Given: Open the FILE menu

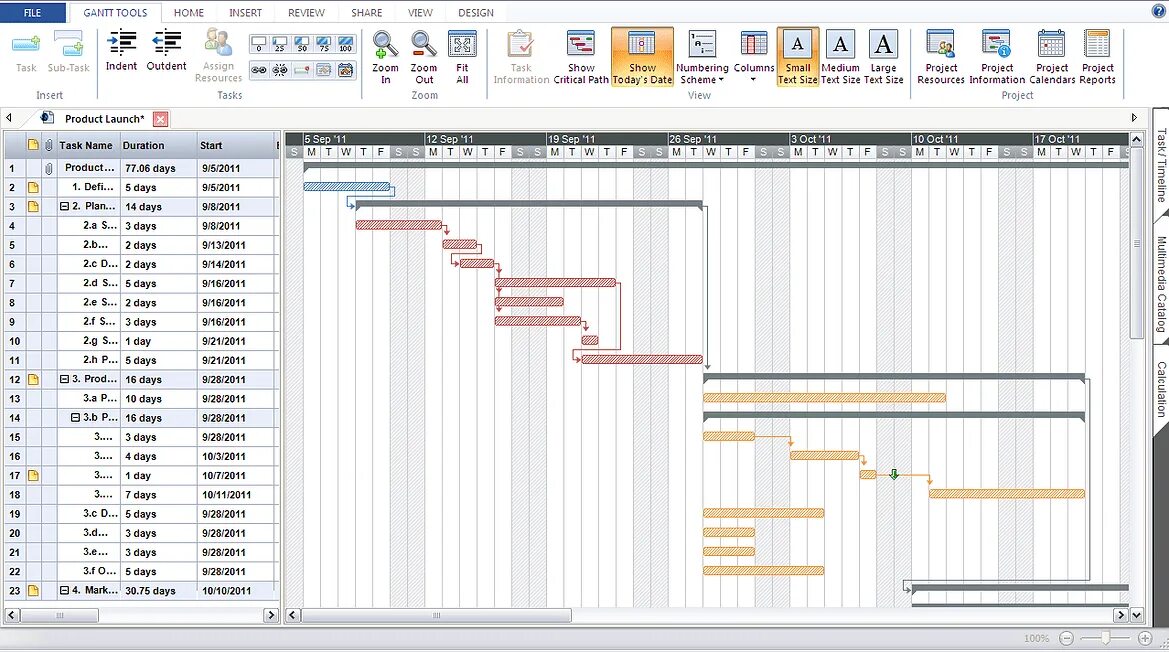Looking at the screenshot, I should click(x=33, y=13).
